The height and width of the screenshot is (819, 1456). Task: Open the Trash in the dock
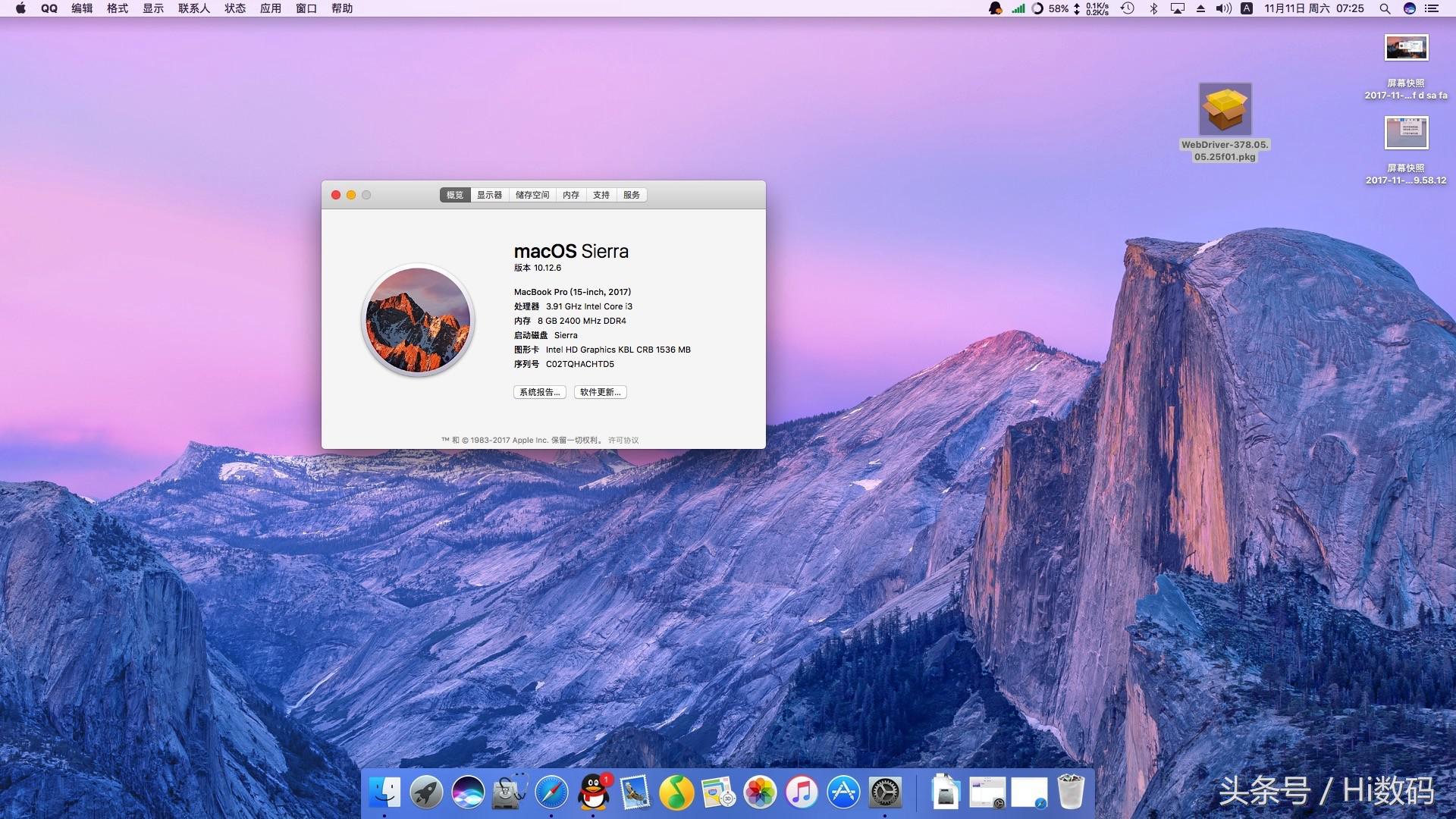(x=1071, y=792)
